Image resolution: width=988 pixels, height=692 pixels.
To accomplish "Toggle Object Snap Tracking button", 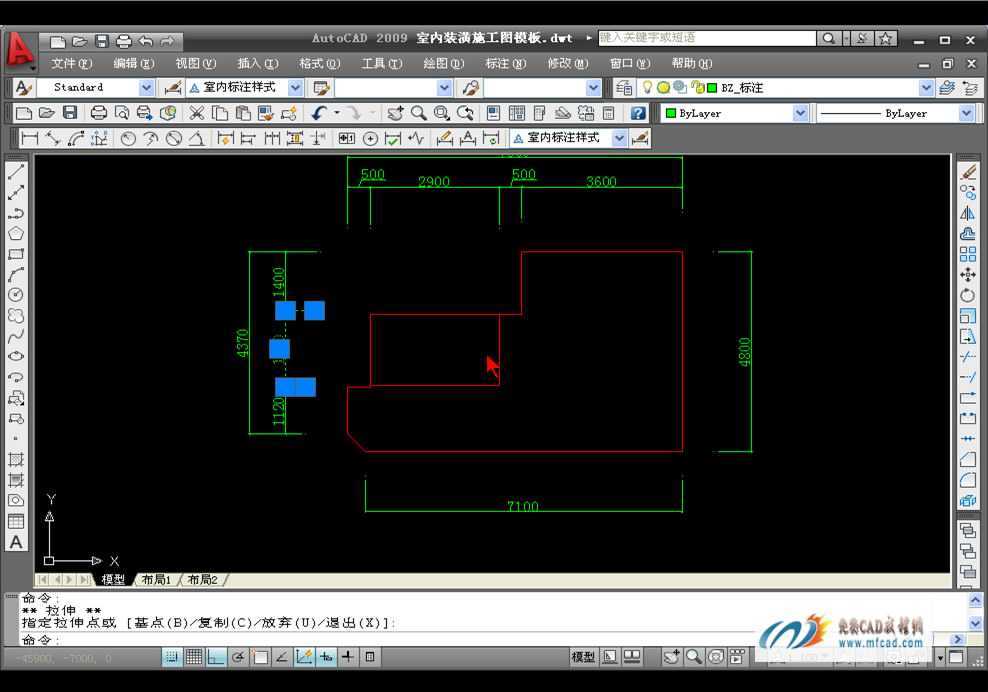I will click(282, 657).
